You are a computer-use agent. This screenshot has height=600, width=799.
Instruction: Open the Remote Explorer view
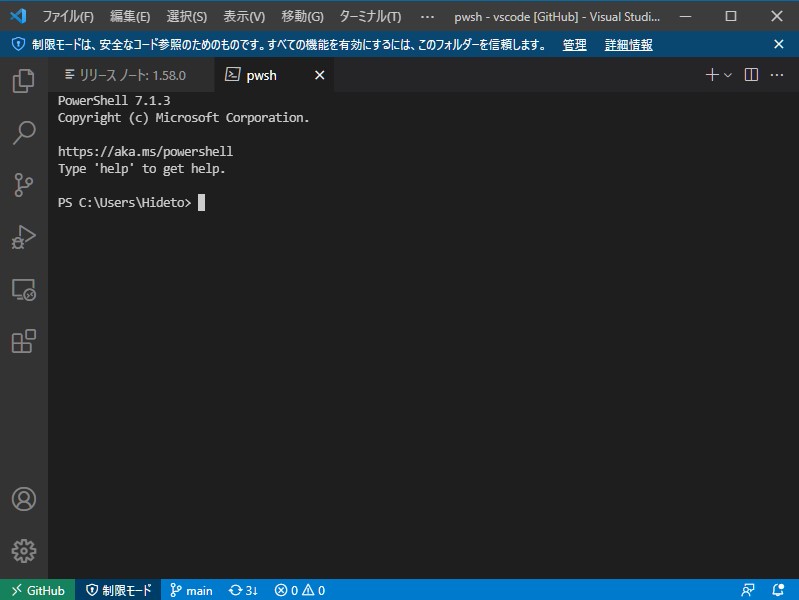coord(23,290)
